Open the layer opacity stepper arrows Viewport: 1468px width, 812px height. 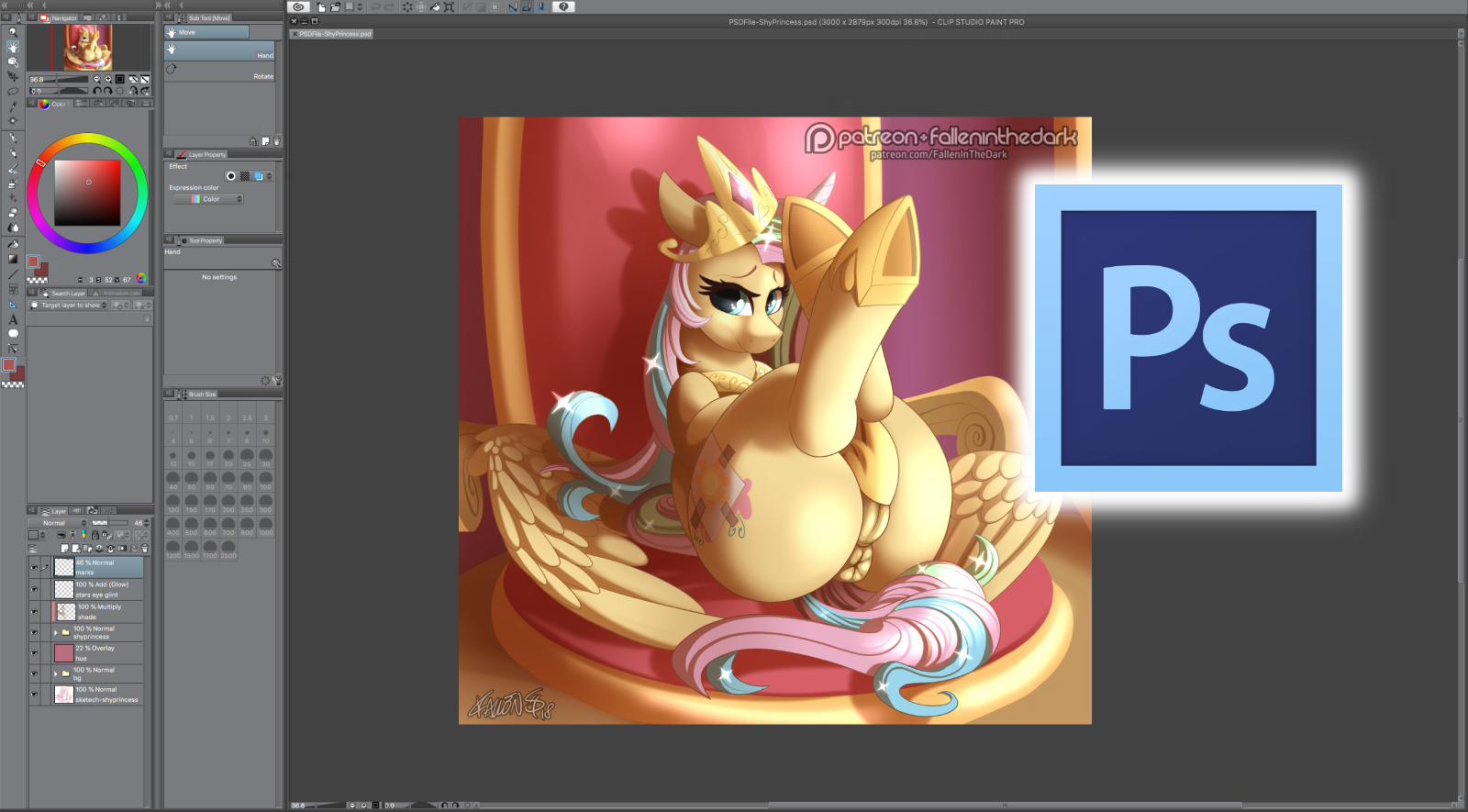point(147,523)
